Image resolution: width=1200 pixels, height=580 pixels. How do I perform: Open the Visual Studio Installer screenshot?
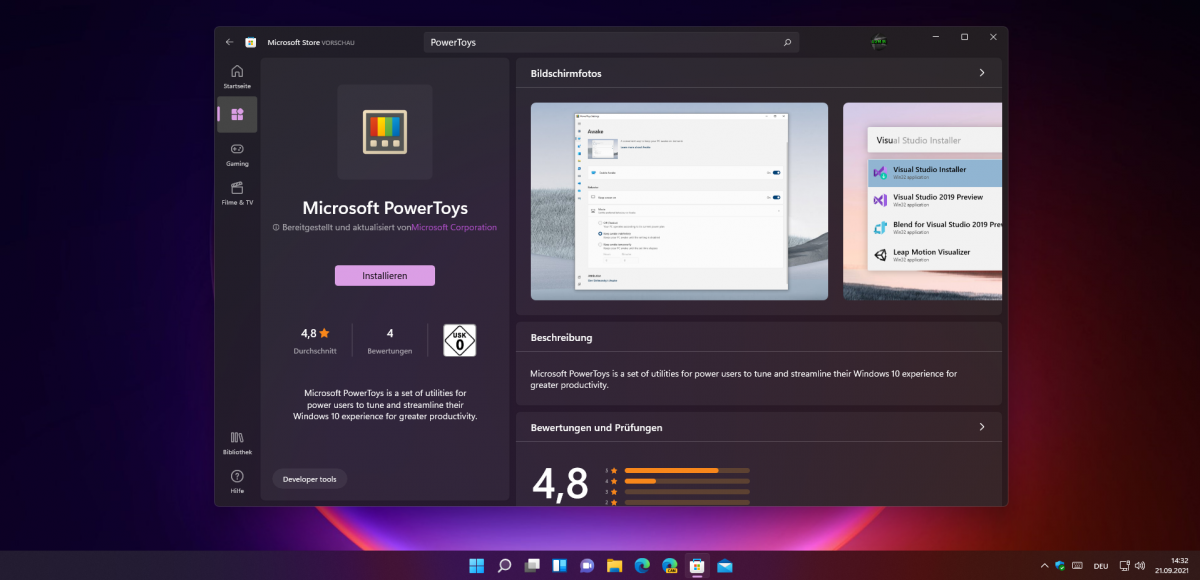(x=922, y=201)
